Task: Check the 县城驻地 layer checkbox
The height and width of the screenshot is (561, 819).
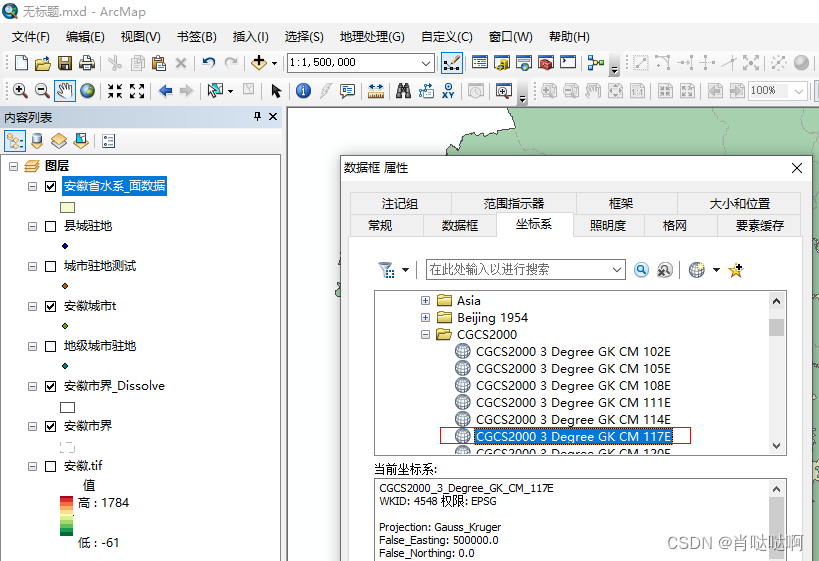Action: click(x=51, y=227)
